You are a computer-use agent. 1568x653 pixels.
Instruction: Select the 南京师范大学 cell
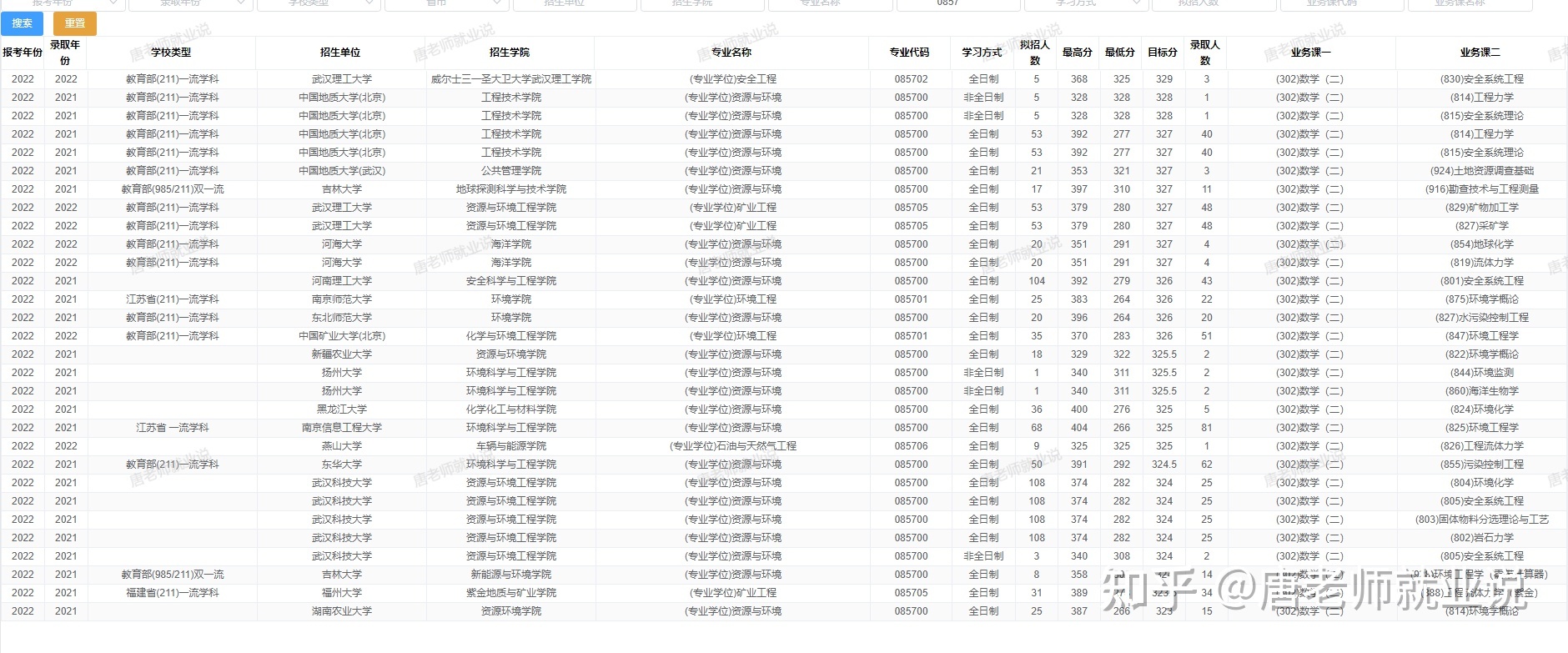click(342, 299)
